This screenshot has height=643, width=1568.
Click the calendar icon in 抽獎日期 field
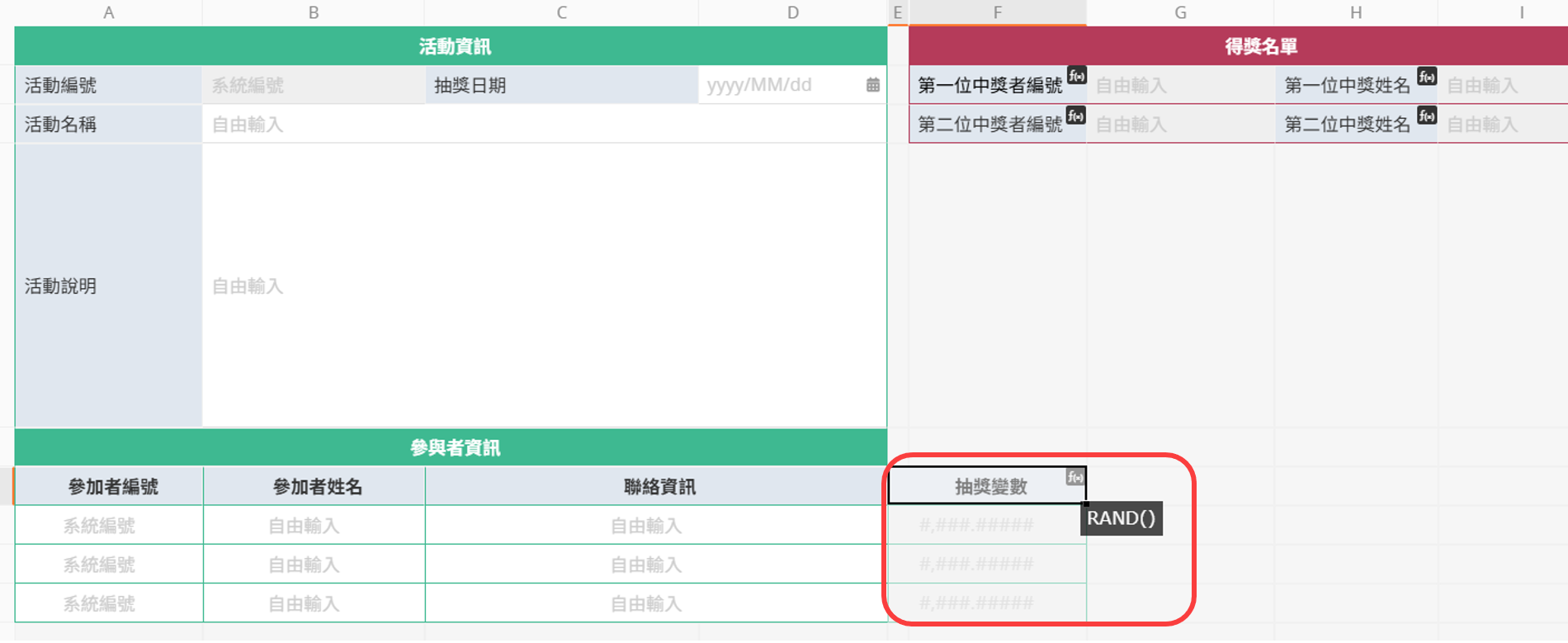(872, 85)
